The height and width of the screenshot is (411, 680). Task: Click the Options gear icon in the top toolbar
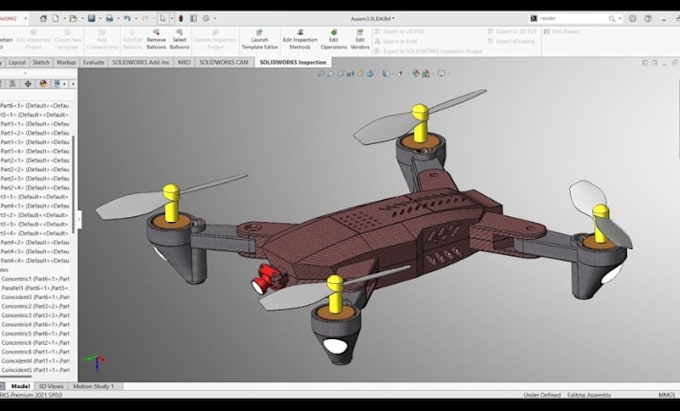206,19
